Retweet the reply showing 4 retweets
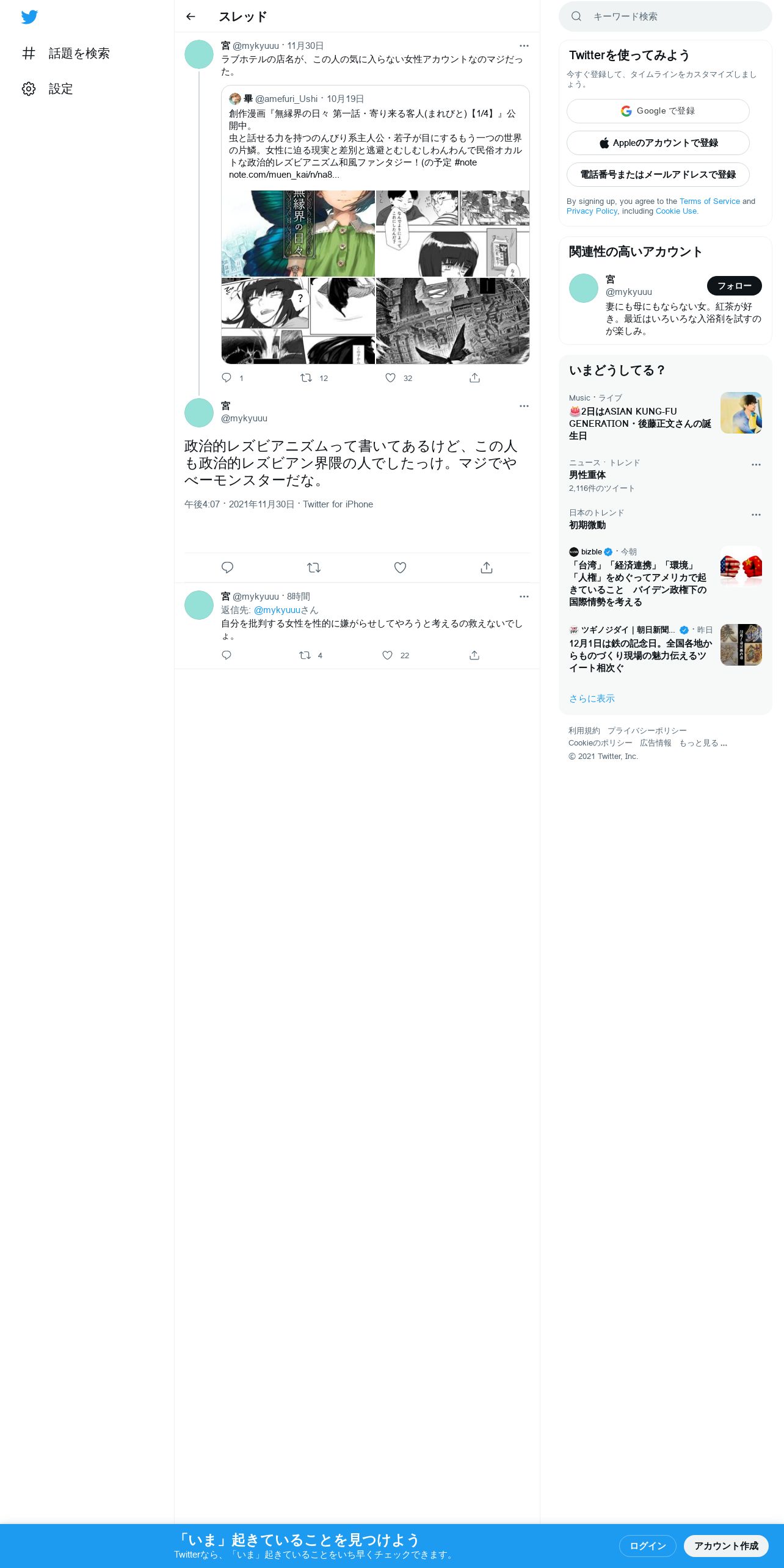The width and height of the screenshot is (784, 1568). pyautogui.click(x=305, y=655)
